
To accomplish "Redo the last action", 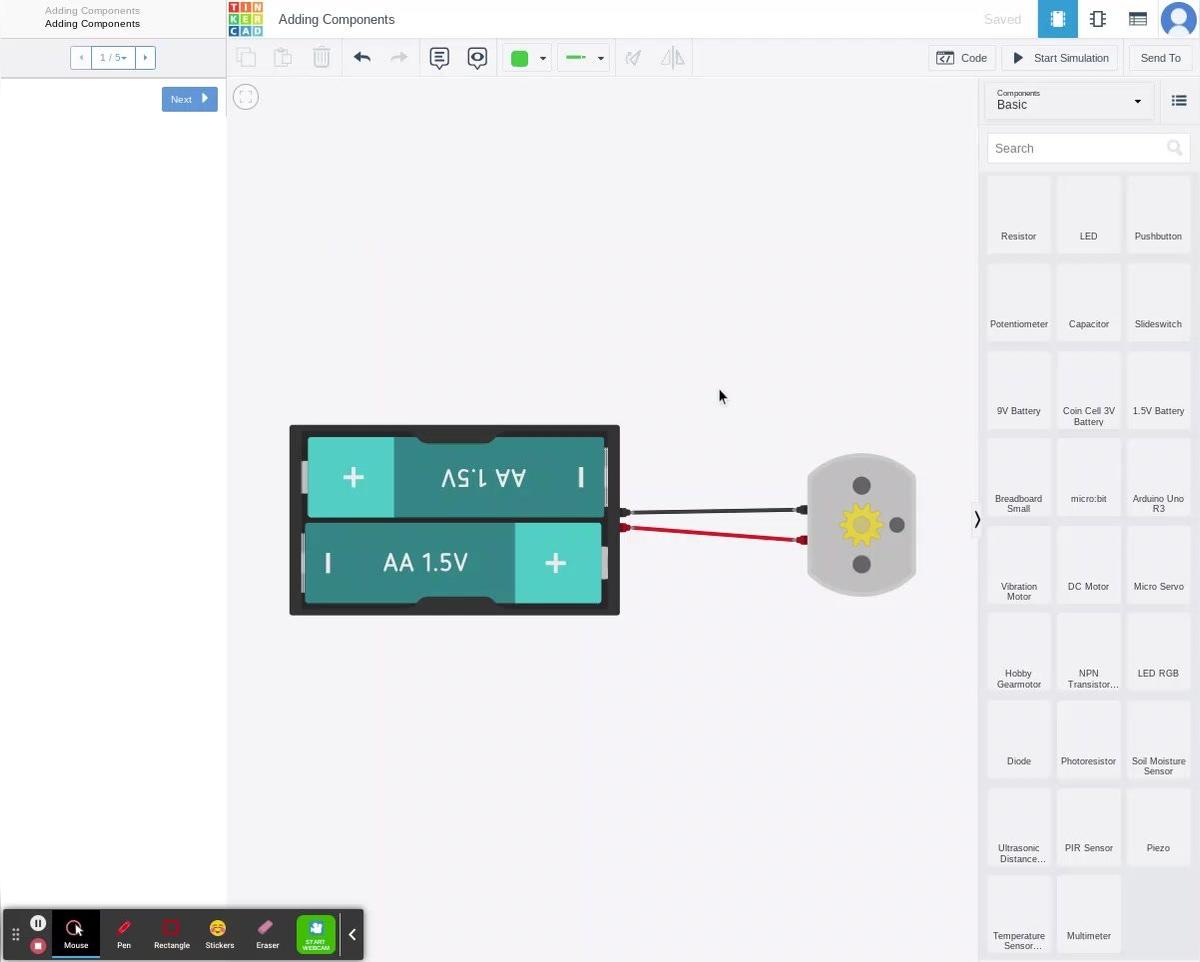I will (399, 58).
